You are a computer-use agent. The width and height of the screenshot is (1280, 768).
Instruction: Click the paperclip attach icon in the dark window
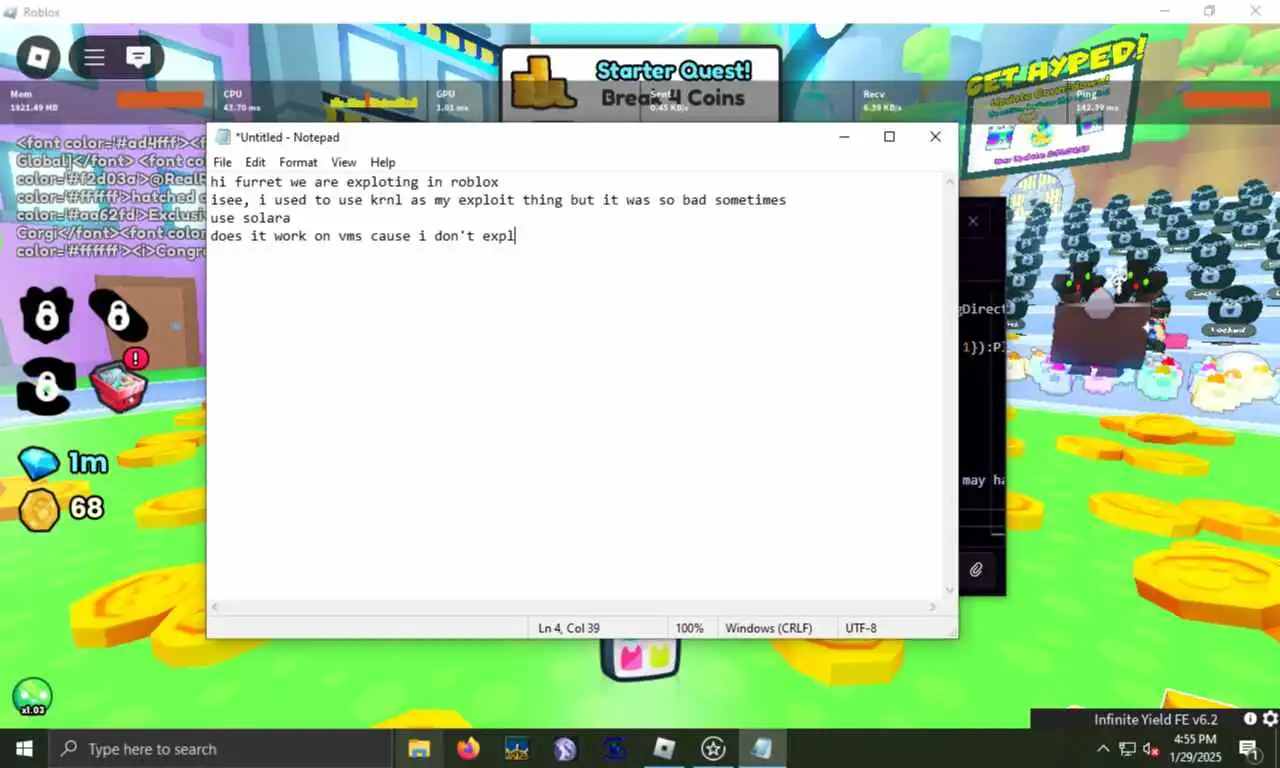click(x=976, y=570)
